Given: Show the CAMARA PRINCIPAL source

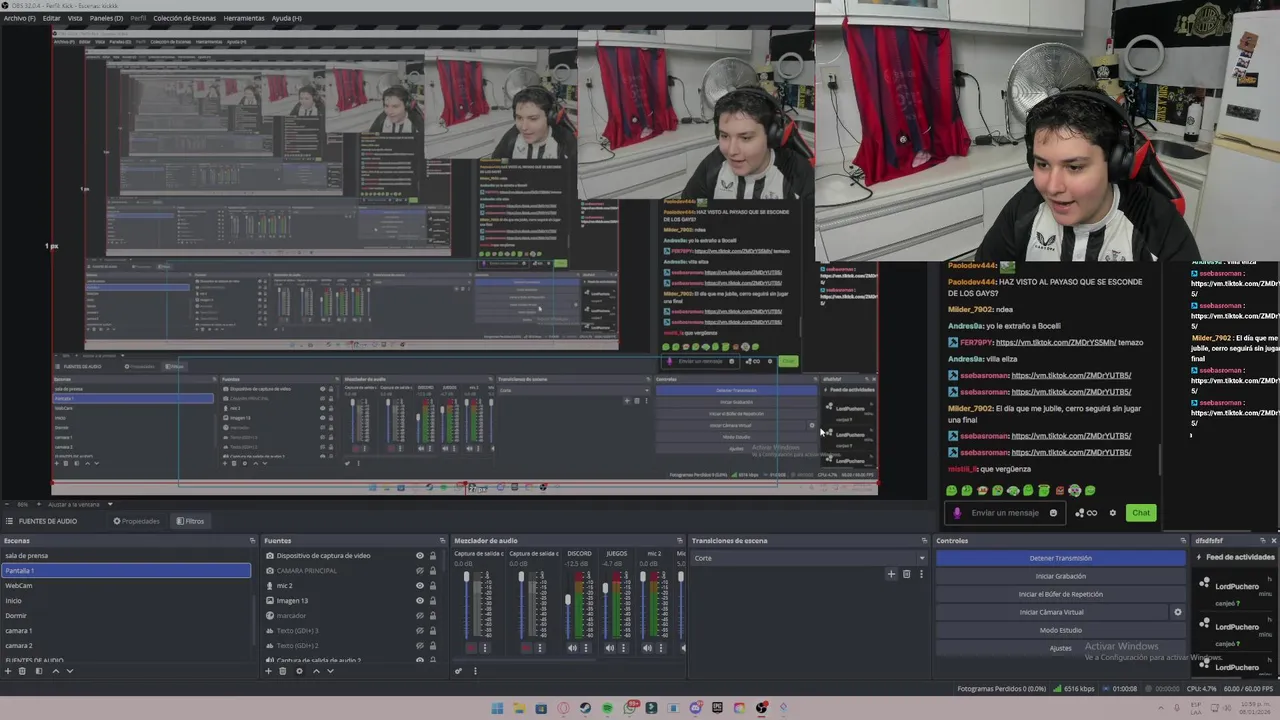Looking at the screenshot, I should coord(420,570).
